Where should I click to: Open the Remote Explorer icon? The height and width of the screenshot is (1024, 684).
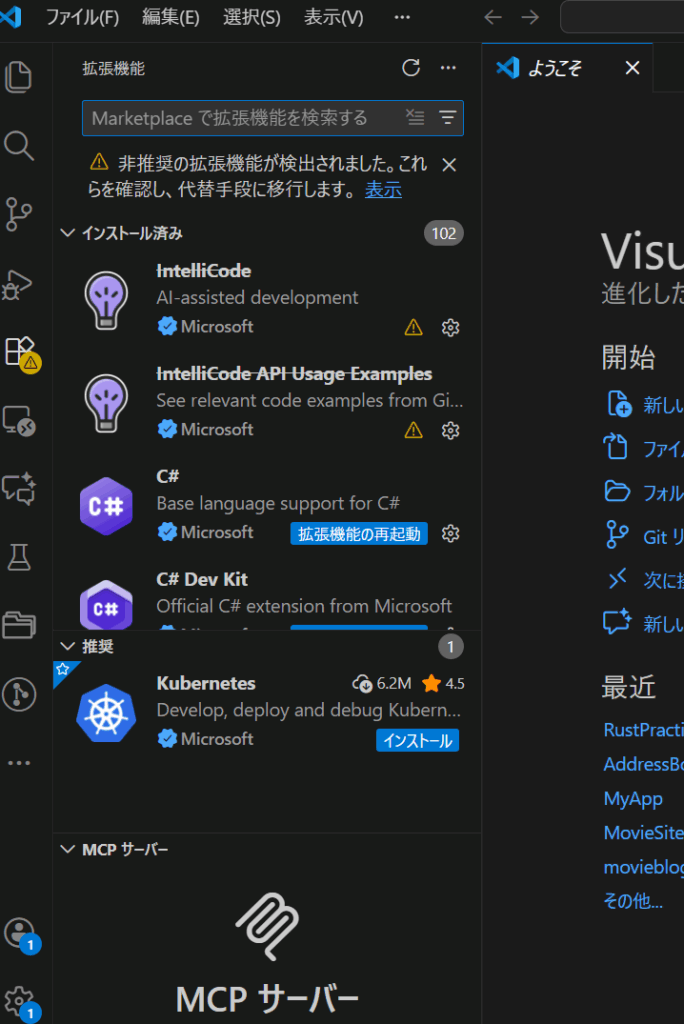point(19,420)
